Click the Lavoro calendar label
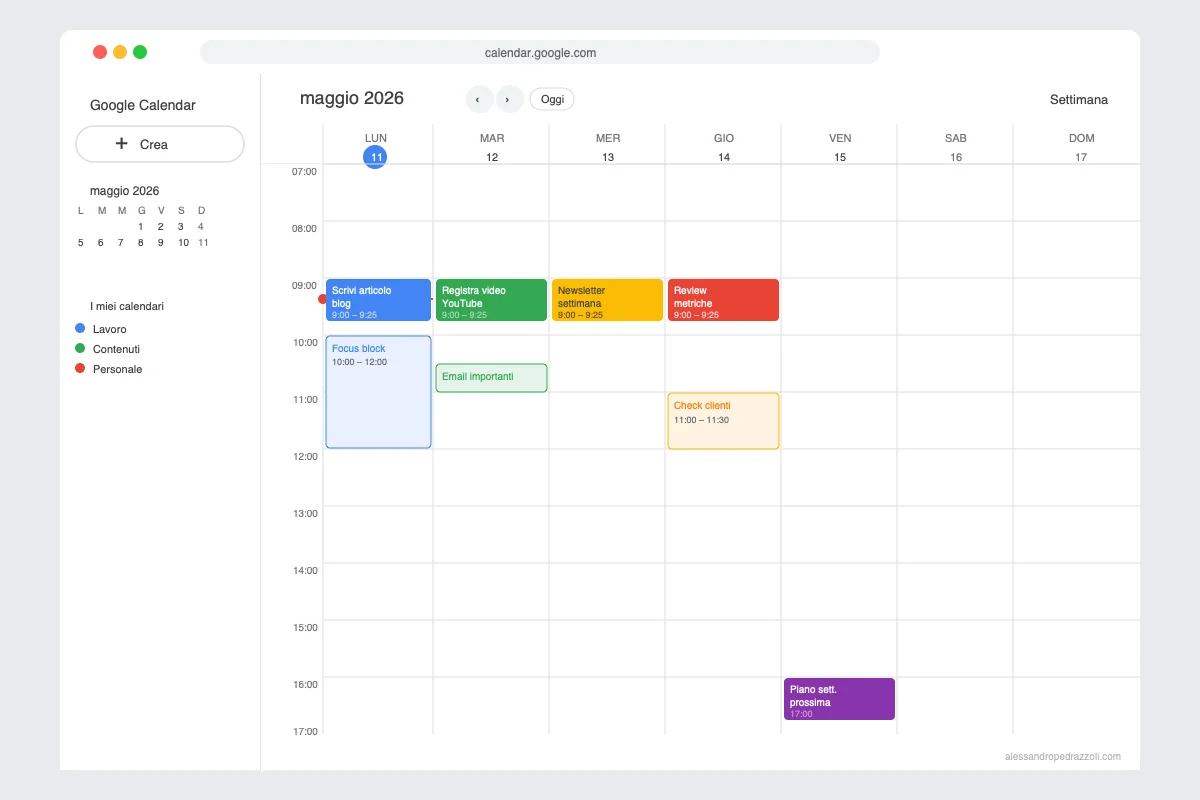Screen dimensions: 1200x800 tap(110, 329)
